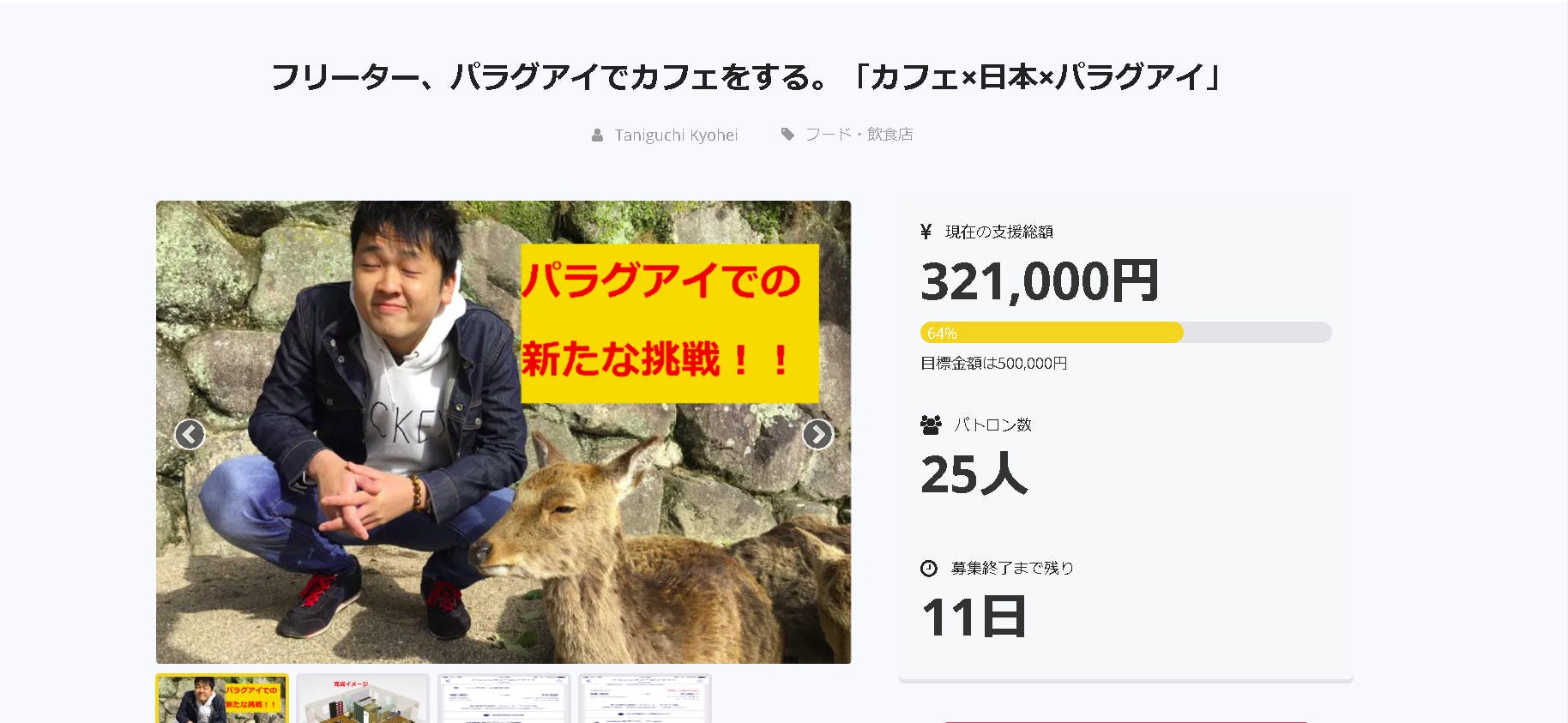Click the 目標金額は500,000円 goal text
The height and width of the screenshot is (723, 1568).
993,364
